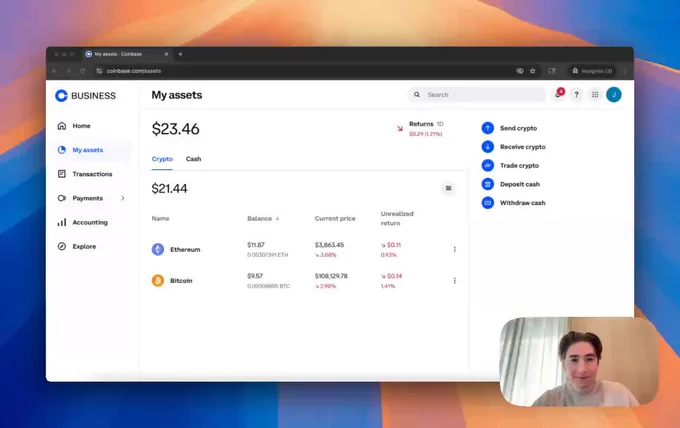Screen dimensions: 680x428
Task: Open the Ethereum row three-dot menu
Action: 454,249
